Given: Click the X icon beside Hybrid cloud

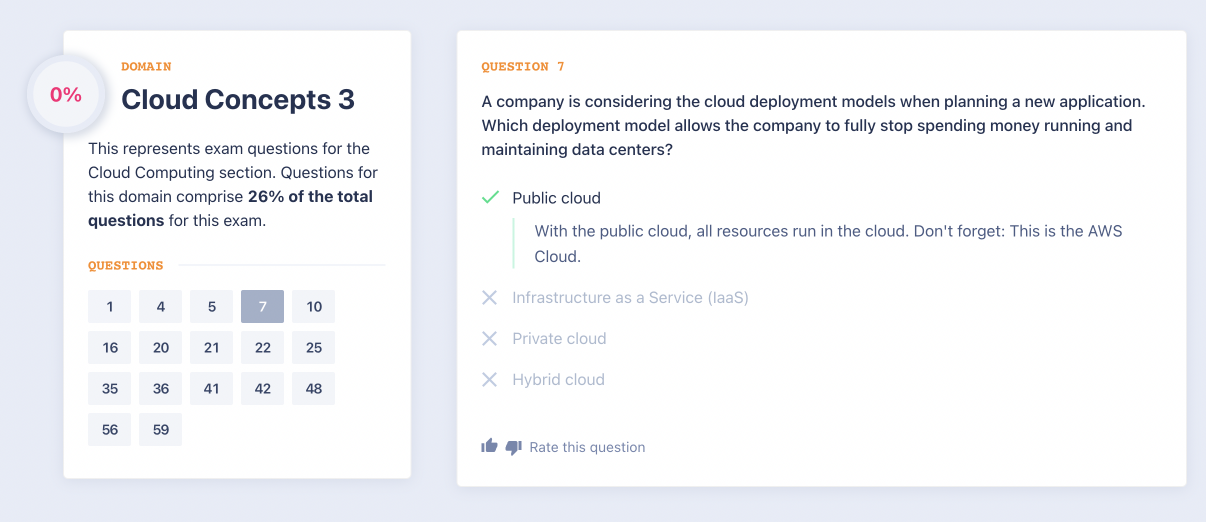Looking at the screenshot, I should (489, 380).
